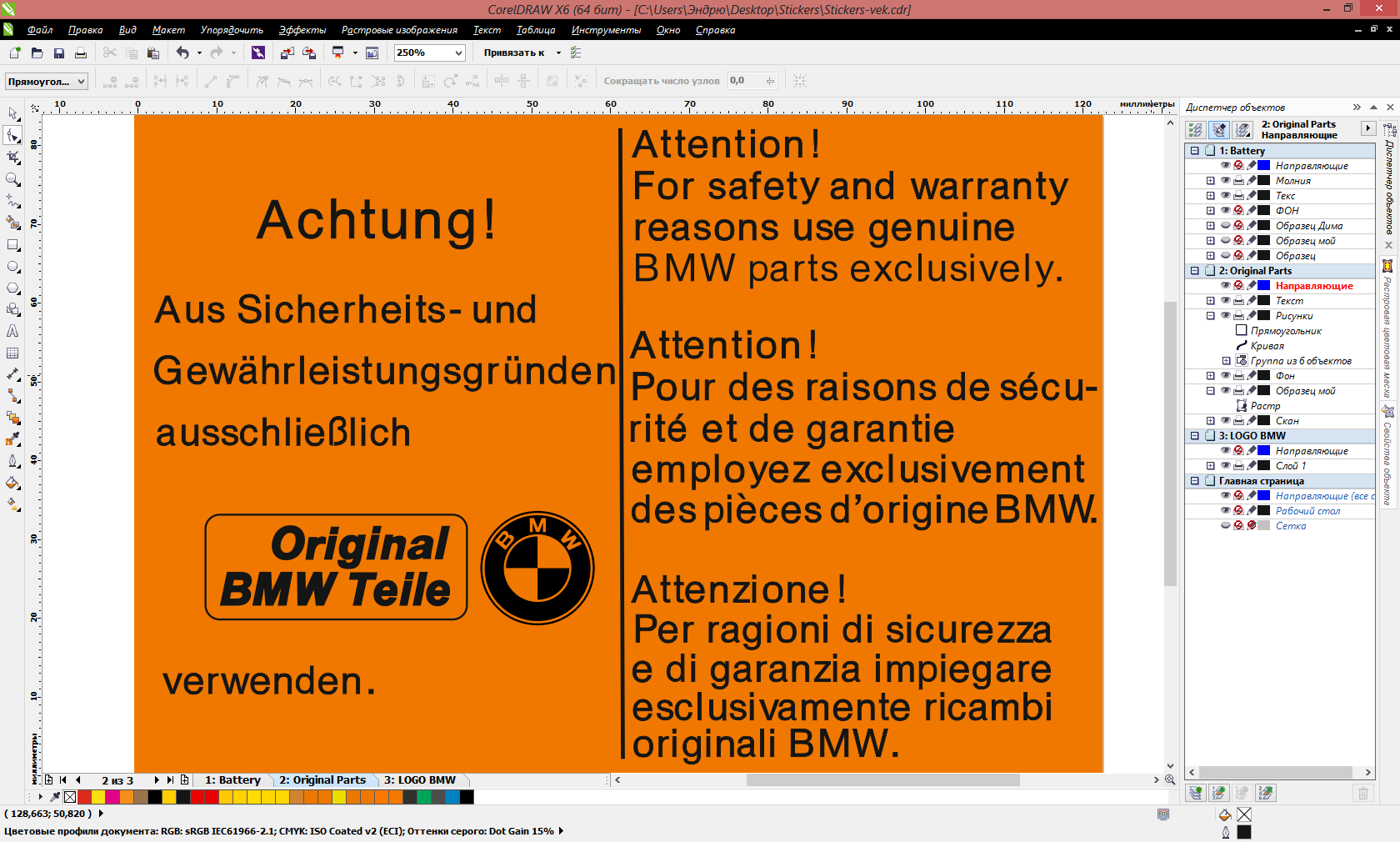Open the Эффекты menu
Screen dimensions: 1400x842
click(x=302, y=30)
